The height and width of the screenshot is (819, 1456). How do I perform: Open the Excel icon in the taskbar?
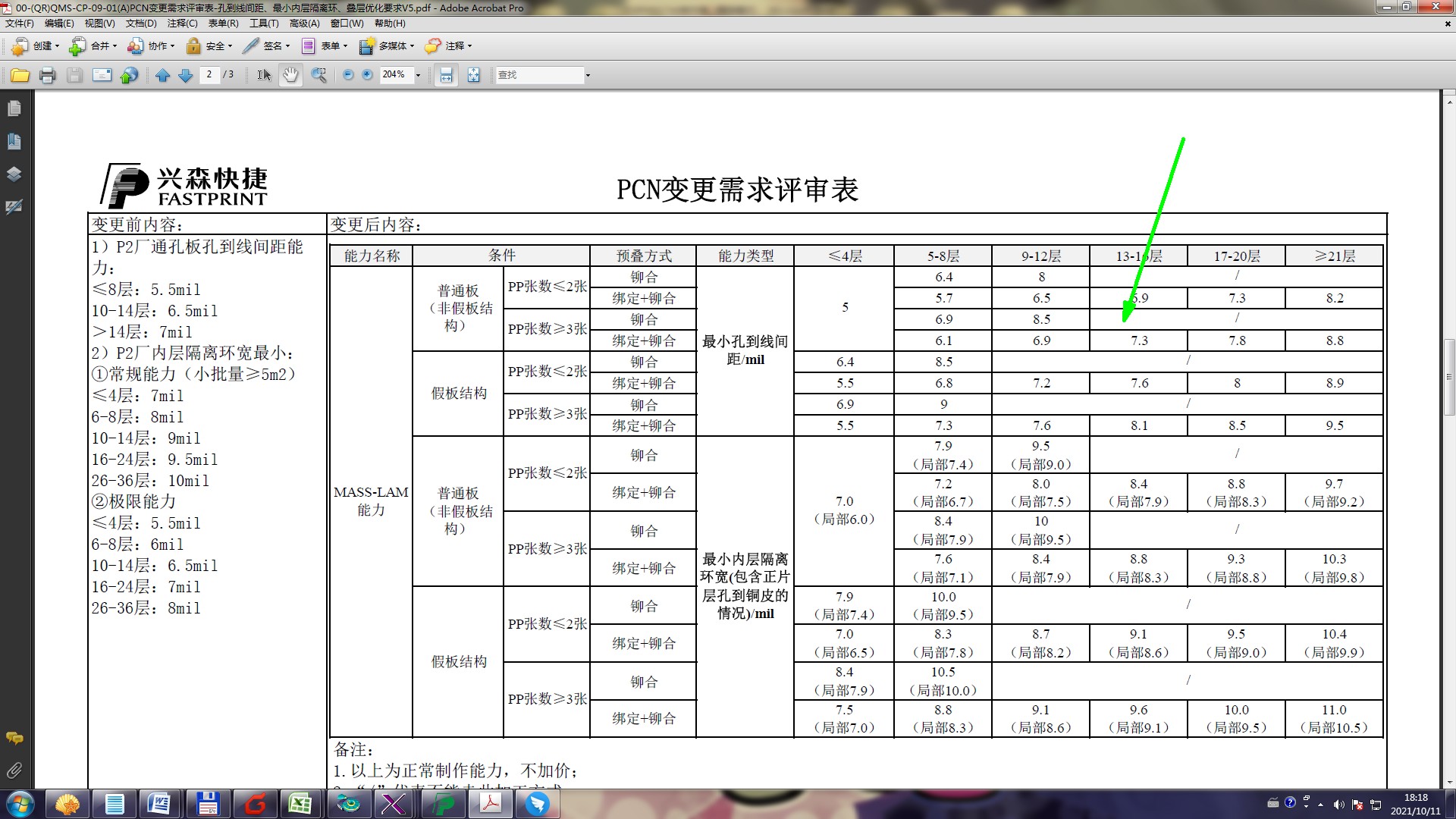[x=300, y=804]
